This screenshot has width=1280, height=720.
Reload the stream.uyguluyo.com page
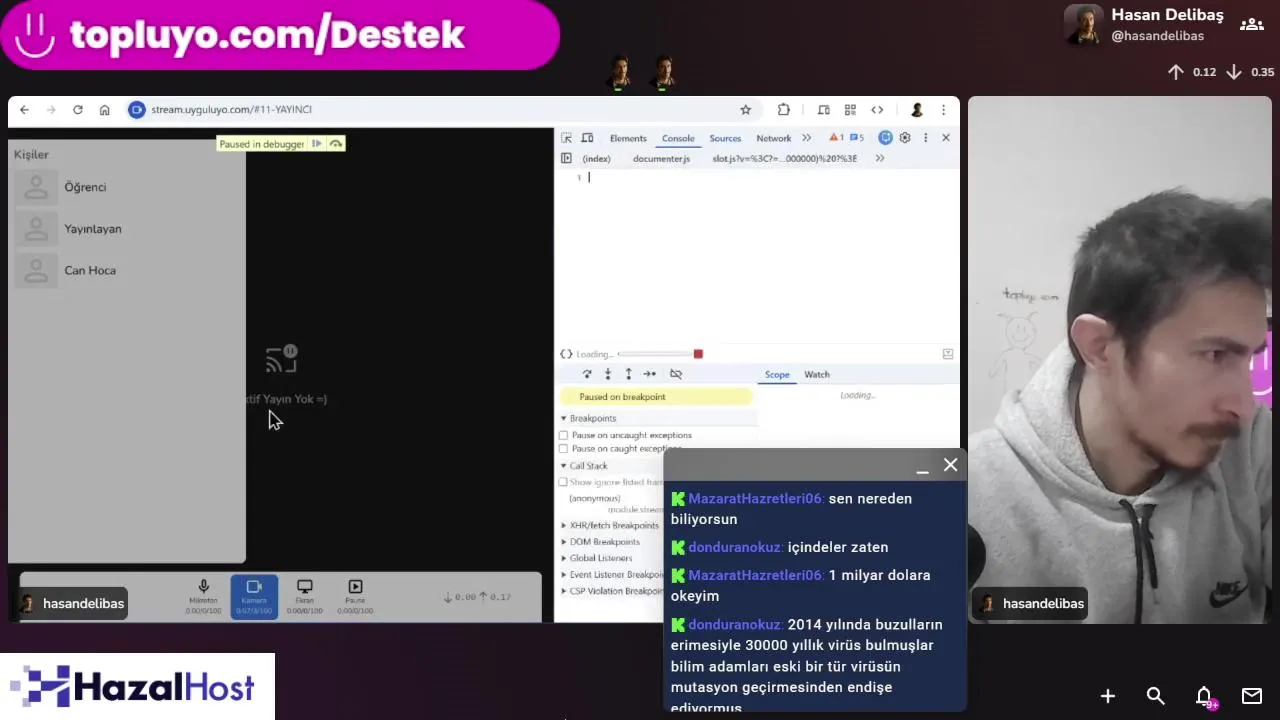pyautogui.click(x=78, y=110)
